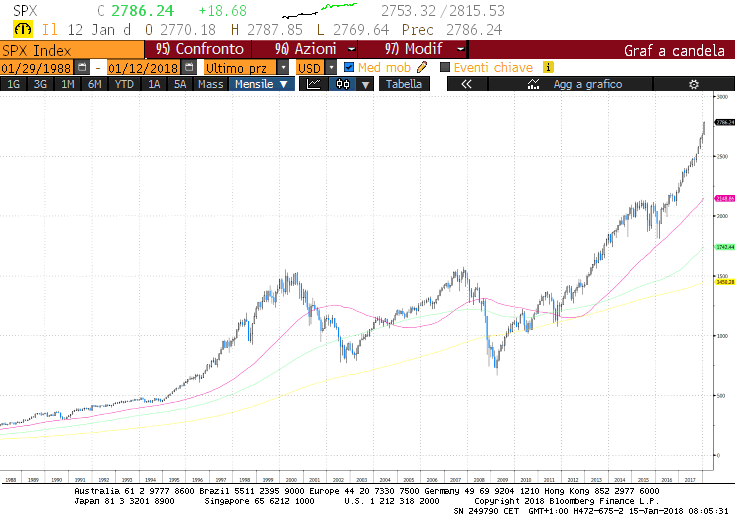
Task: Select the YTD range tab
Action: point(124,84)
